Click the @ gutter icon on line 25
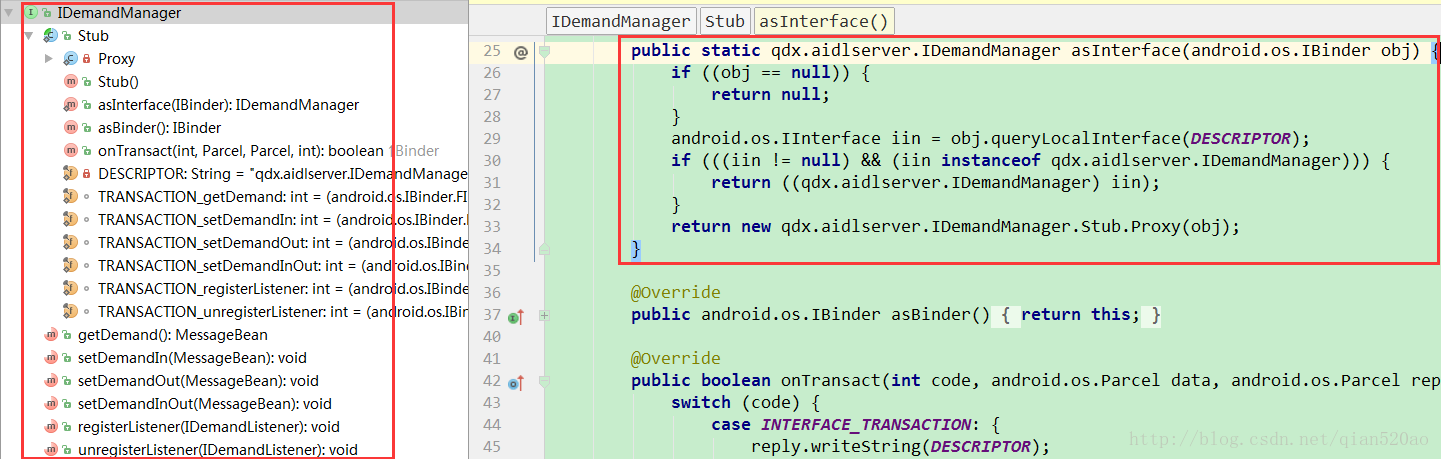Viewport: 1441px width, 459px height. 520,52
